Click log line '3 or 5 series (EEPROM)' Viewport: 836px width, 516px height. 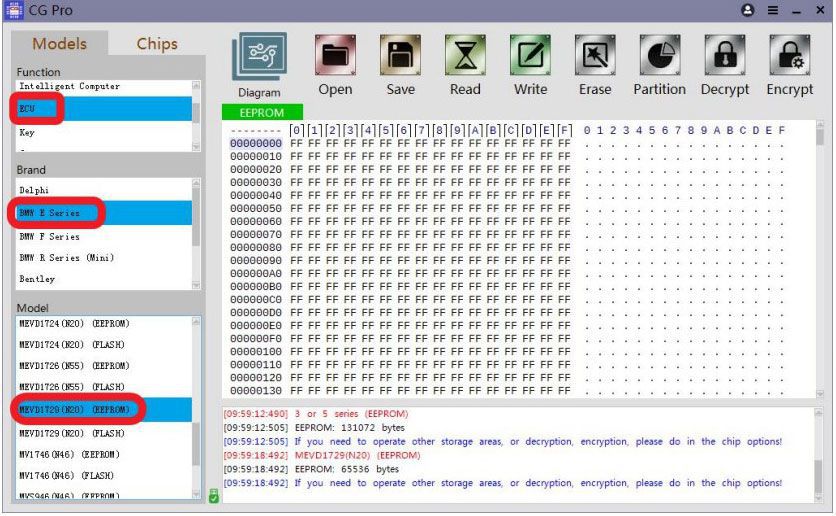pyautogui.click(x=351, y=414)
